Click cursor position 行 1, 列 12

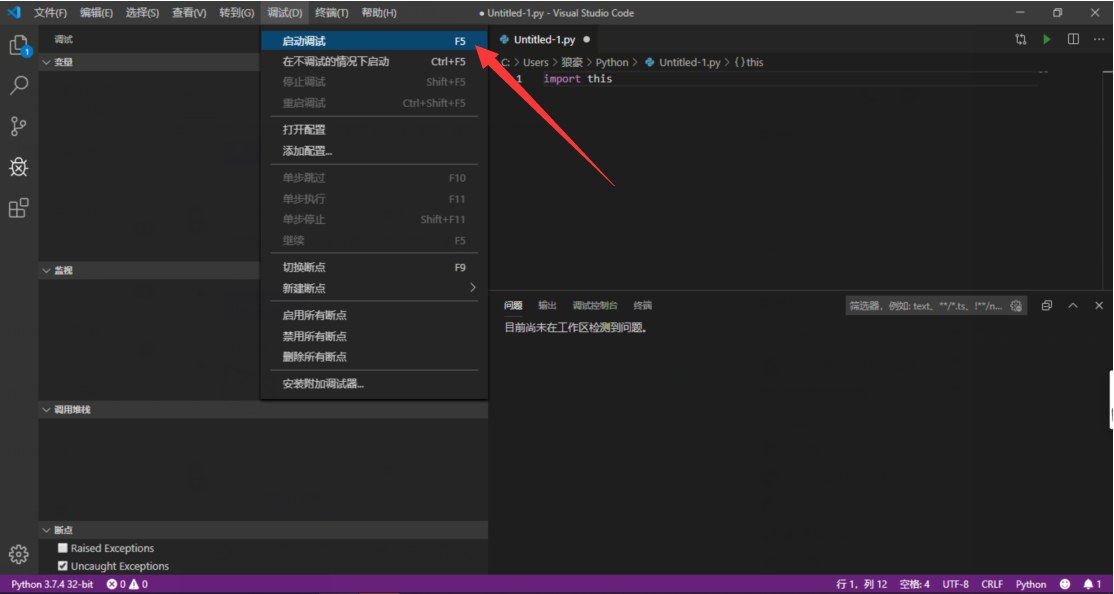pyautogui.click(x=861, y=584)
